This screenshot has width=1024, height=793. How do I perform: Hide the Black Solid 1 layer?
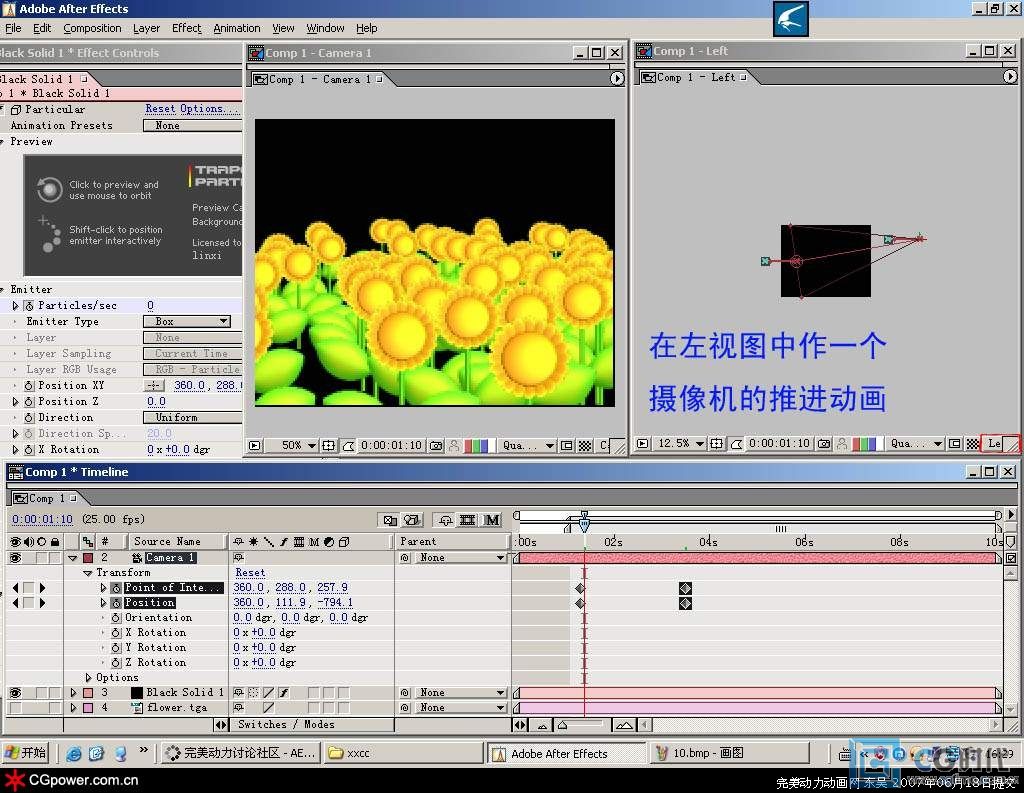(x=15, y=692)
